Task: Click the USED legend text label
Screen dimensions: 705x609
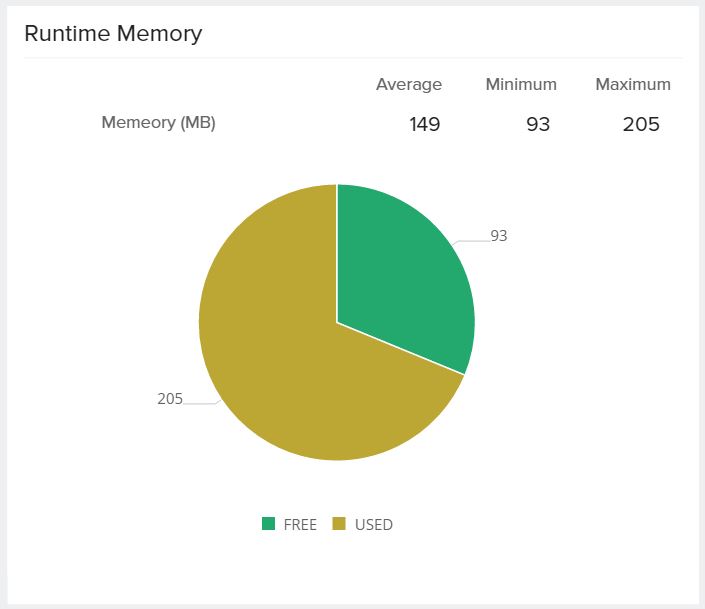Action: [x=374, y=524]
